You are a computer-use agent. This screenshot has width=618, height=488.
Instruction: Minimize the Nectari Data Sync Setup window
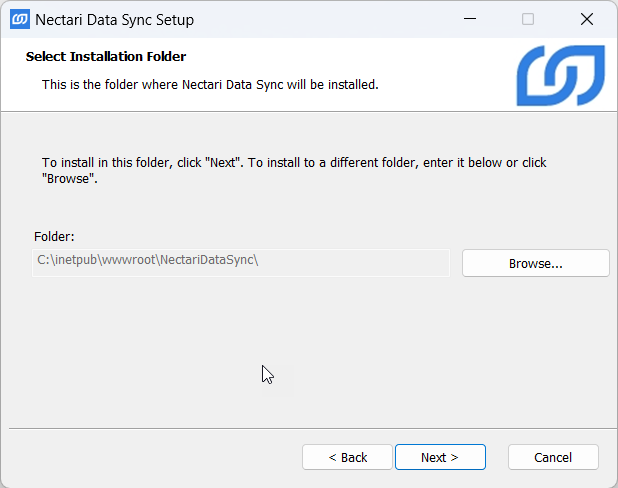[x=469, y=19]
